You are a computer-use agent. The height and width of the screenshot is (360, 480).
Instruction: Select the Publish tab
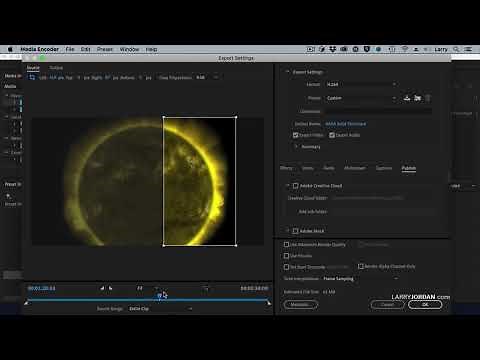click(409, 168)
